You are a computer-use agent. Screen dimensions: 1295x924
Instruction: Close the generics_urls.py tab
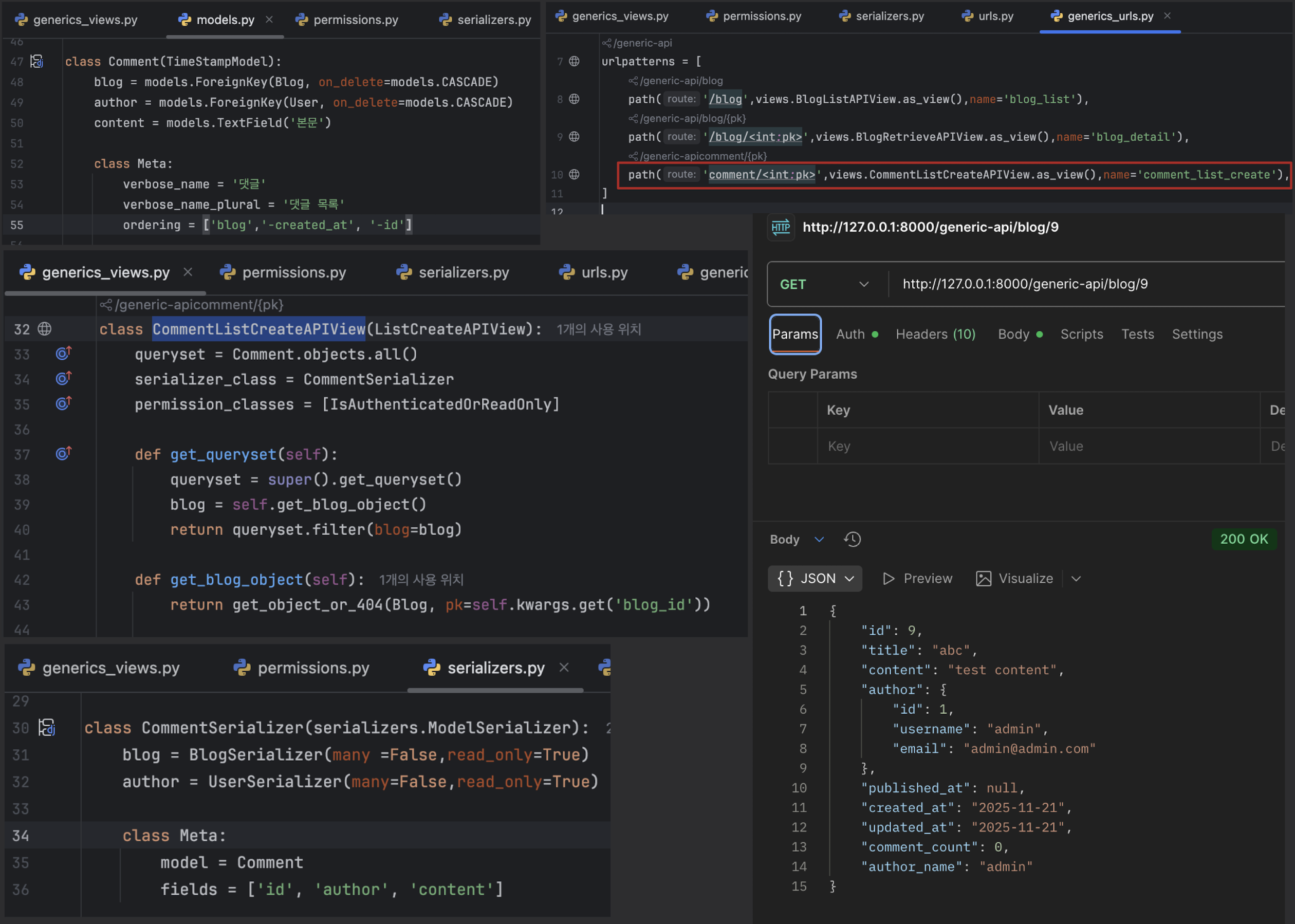[x=1168, y=16]
